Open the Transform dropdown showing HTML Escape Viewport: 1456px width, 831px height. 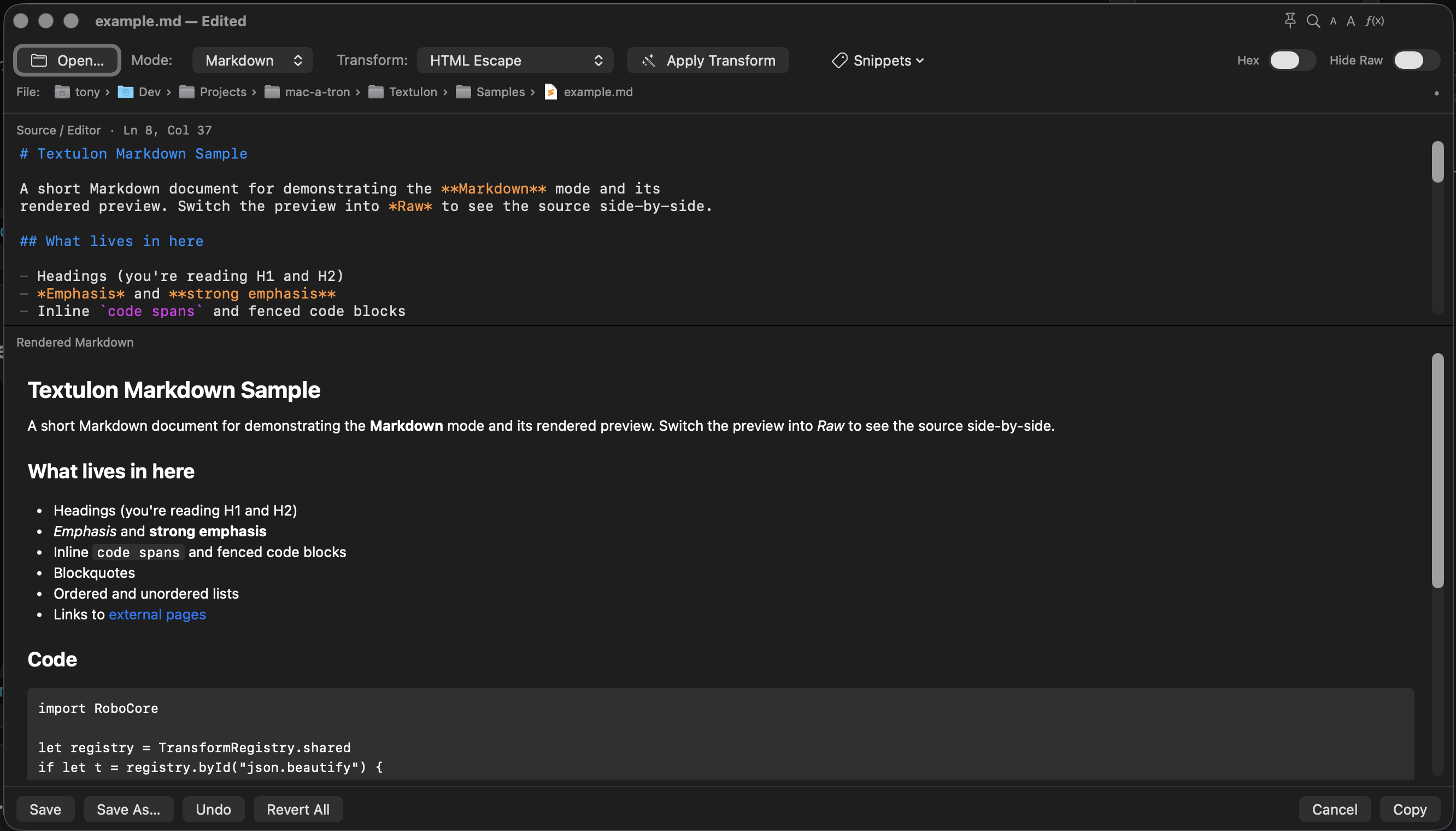click(x=515, y=61)
